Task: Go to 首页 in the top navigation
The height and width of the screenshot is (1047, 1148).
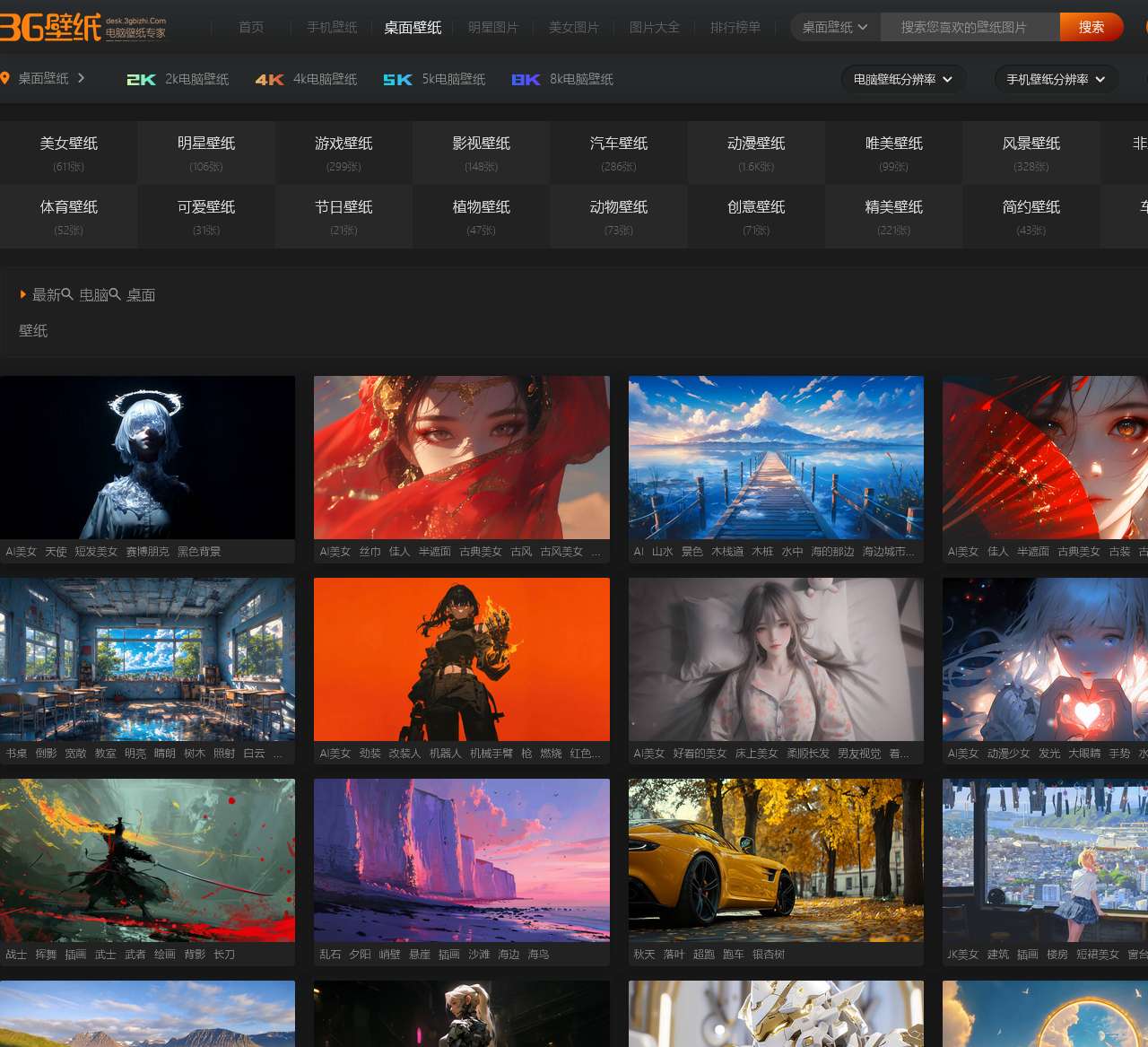Action: click(251, 27)
